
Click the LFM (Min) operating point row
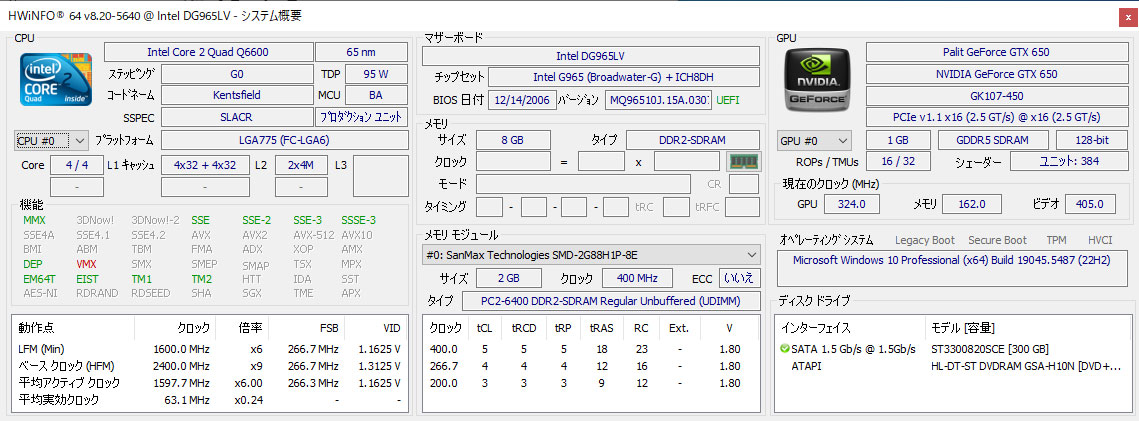point(210,349)
